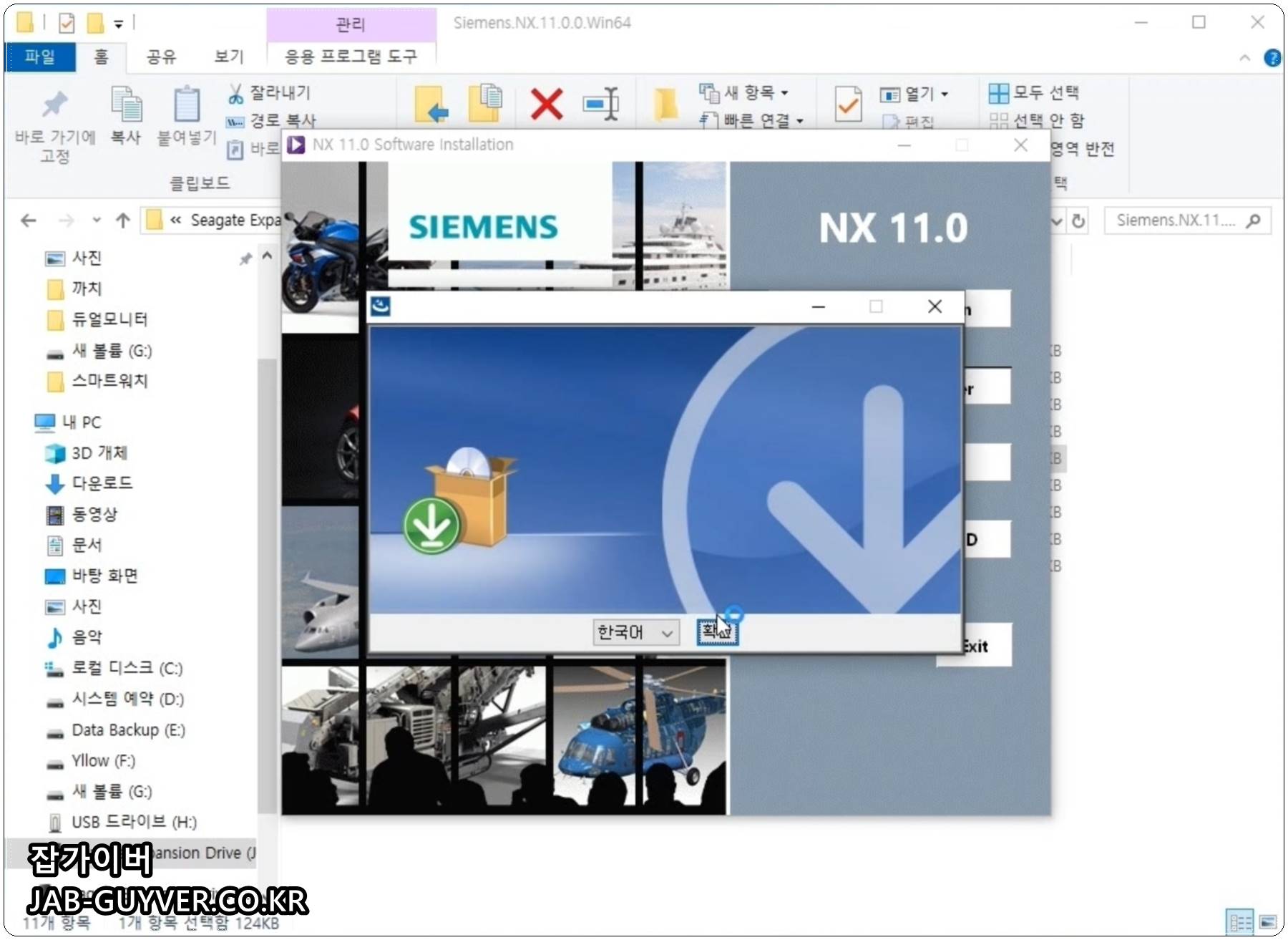Image resolution: width=1288 pixels, height=940 pixels.
Task: Select 음악 in navigation pane
Action: (x=74, y=637)
